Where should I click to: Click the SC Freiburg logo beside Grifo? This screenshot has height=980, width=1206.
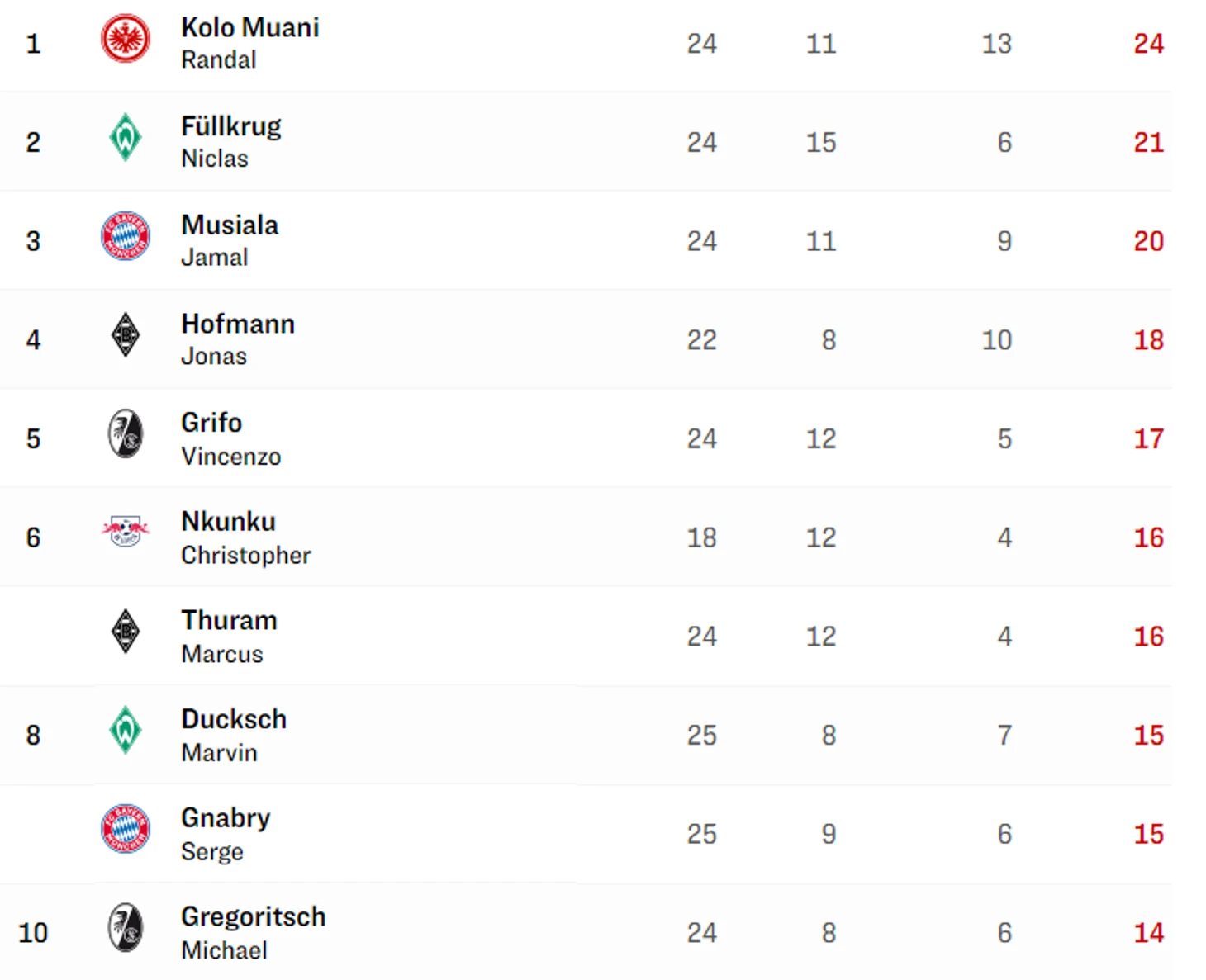[126, 434]
